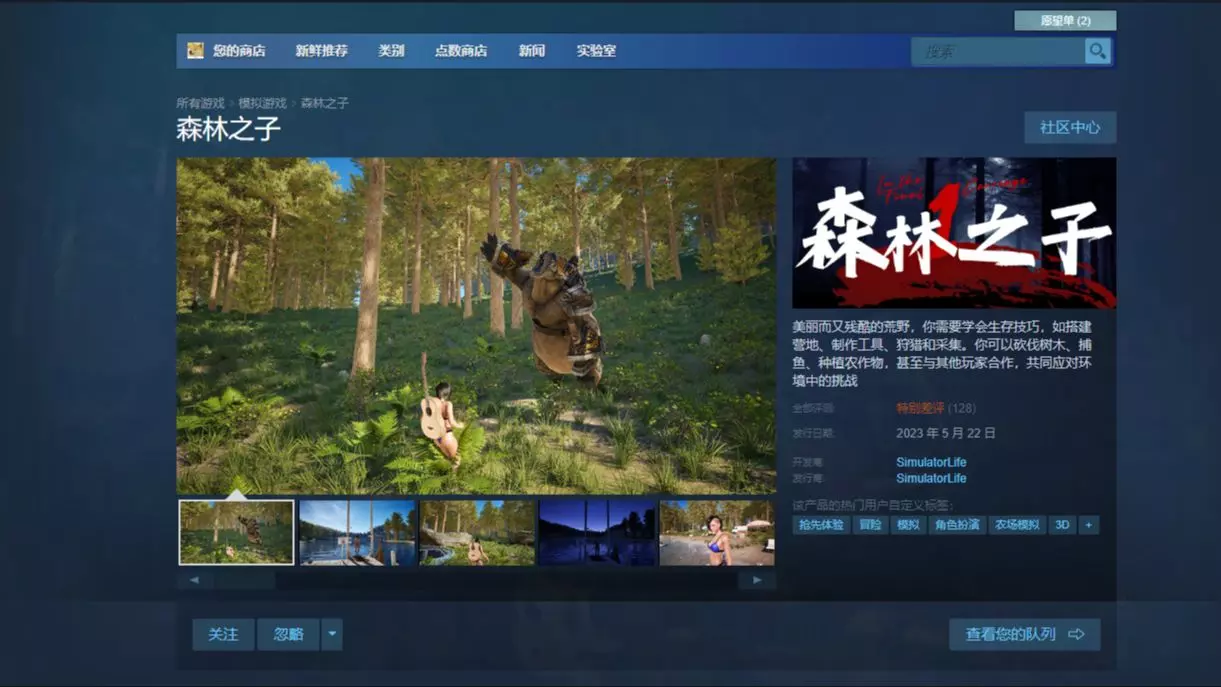The width and height of the screenshot is (1221, 687).
Task: Open 您的商店 menu
Action: point(239,51)
